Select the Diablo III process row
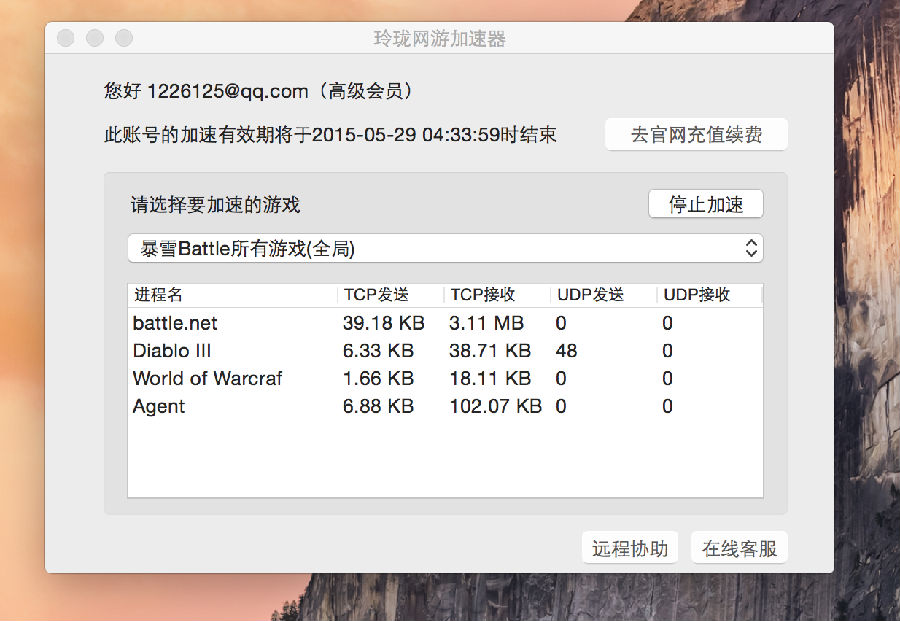900x621 pixels. [x=445, y=351]
